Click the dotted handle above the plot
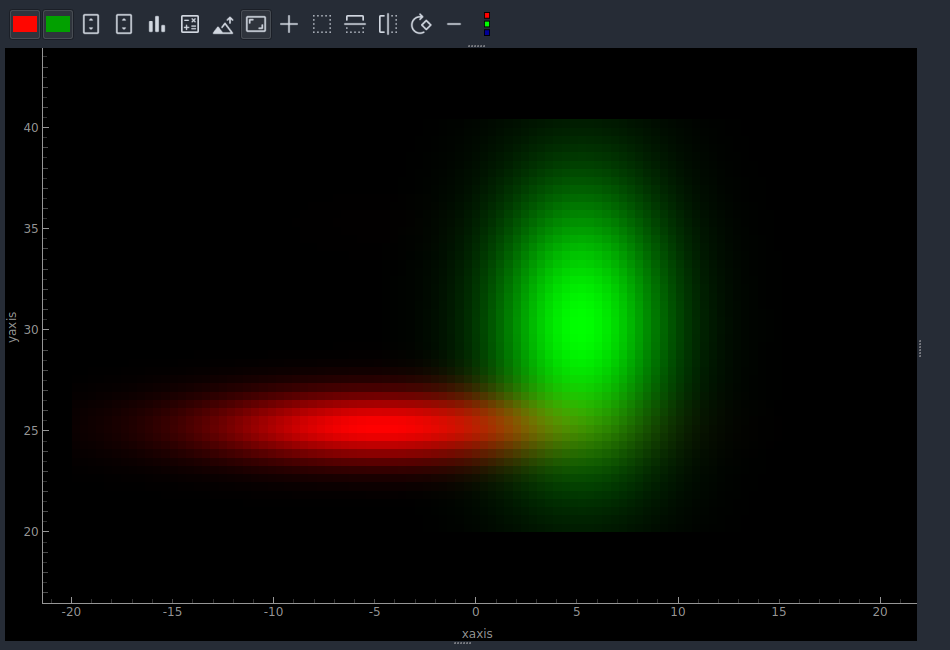950x650 pixels. tap(476, 45)
